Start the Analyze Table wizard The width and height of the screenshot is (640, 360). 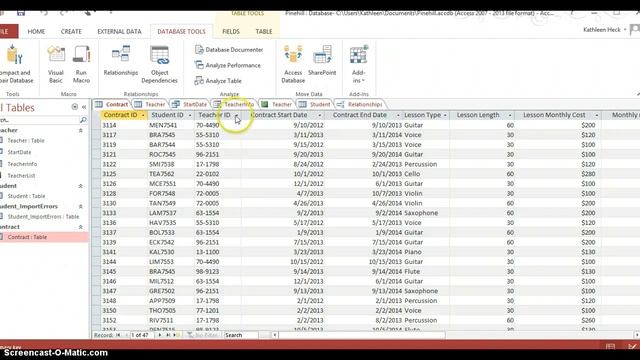pos(218,81)
